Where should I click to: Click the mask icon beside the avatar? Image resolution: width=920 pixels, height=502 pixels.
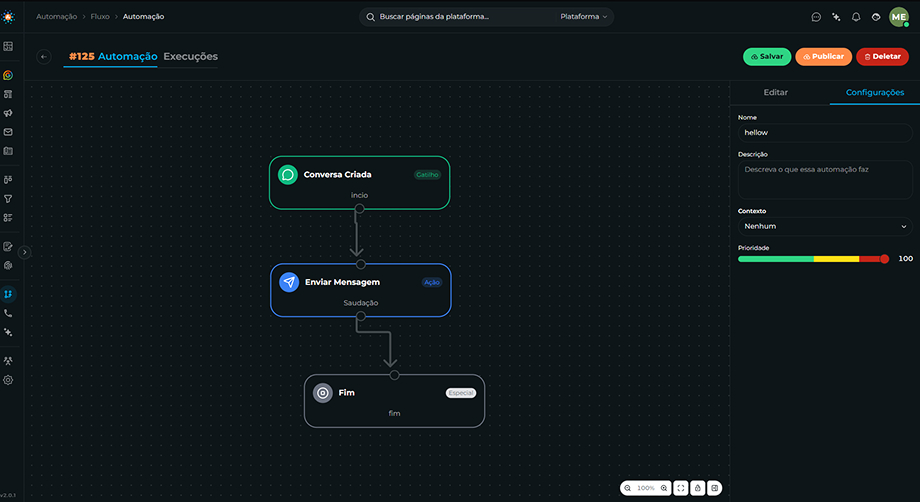876,17
